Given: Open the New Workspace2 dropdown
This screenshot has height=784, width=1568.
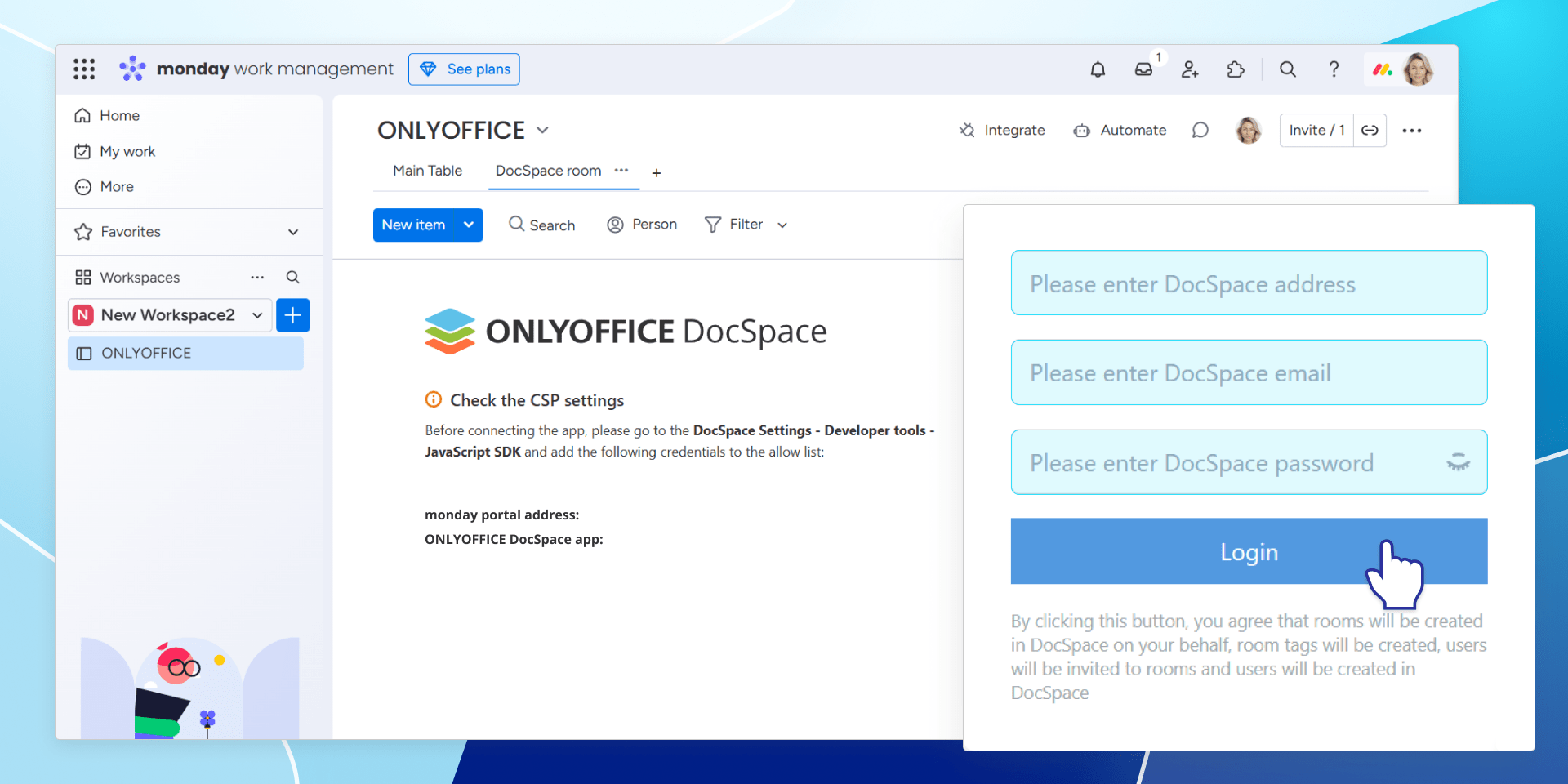Looking at the screenshot, I should (x=171, y=315).
